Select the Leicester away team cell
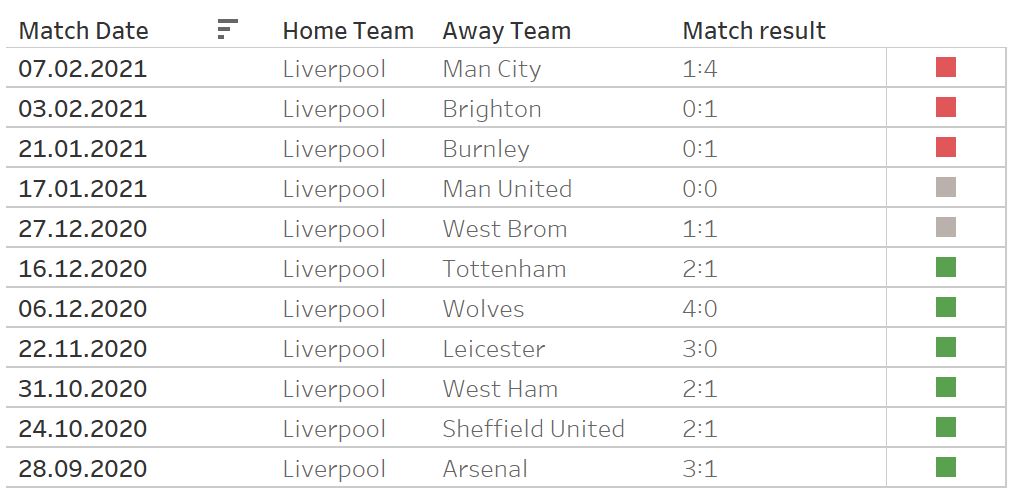The image size is (1022, 501). click(494, 349)
